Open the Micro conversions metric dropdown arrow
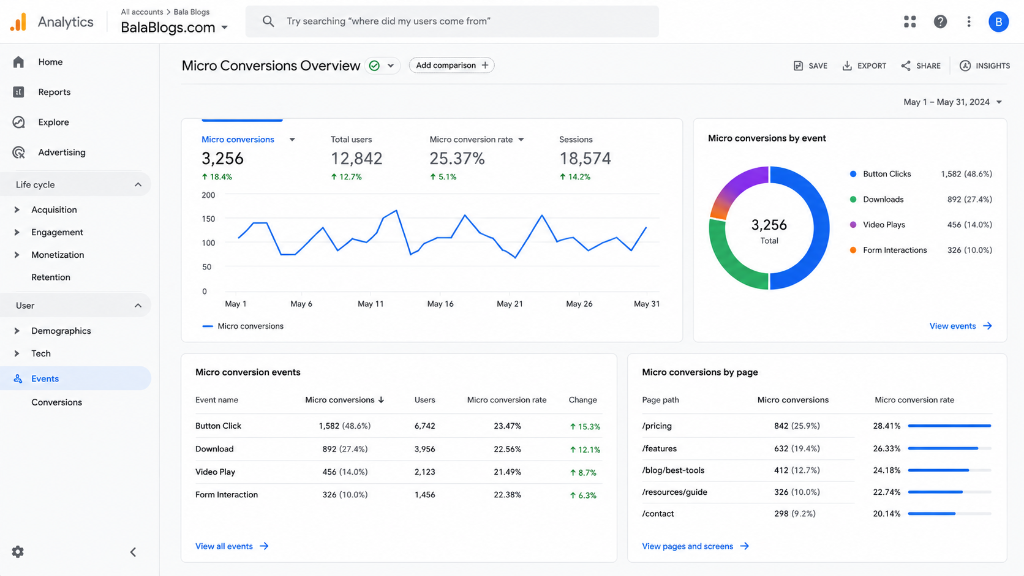The height and width of the screenshot is (576, 1024). click(x=292, y=140)
